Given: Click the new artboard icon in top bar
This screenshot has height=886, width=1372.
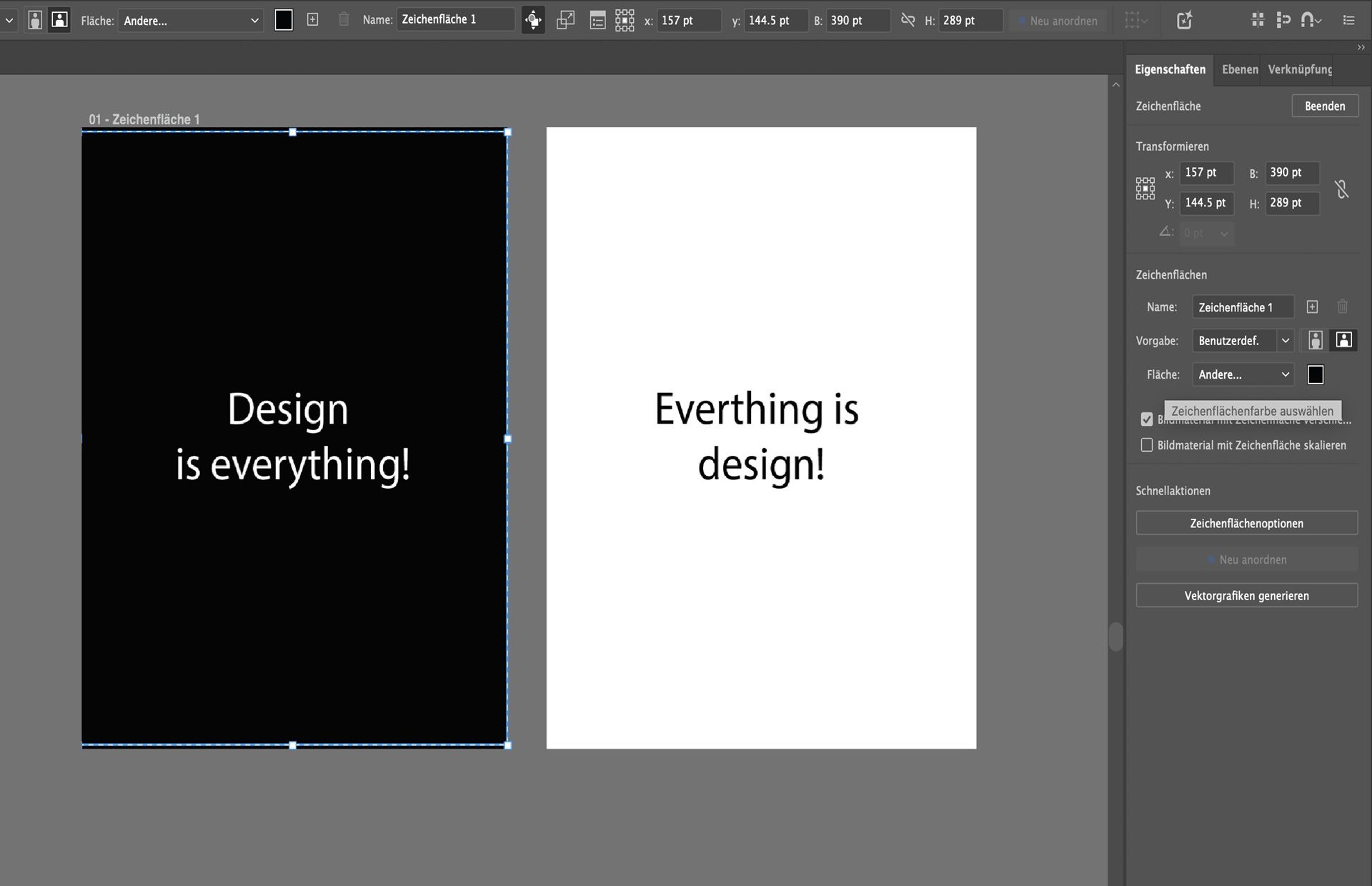Looking at the screenshot, I should (312, 20).
